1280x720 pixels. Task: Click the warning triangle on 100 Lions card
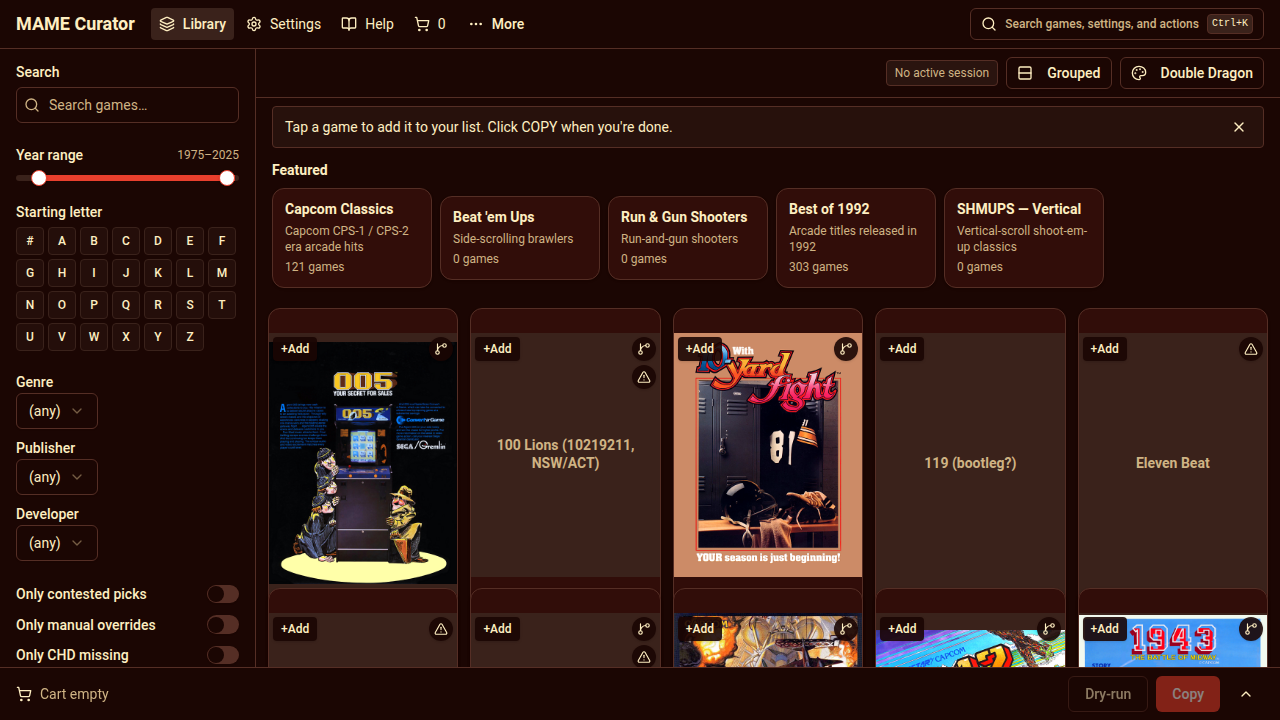click(644, 377)
